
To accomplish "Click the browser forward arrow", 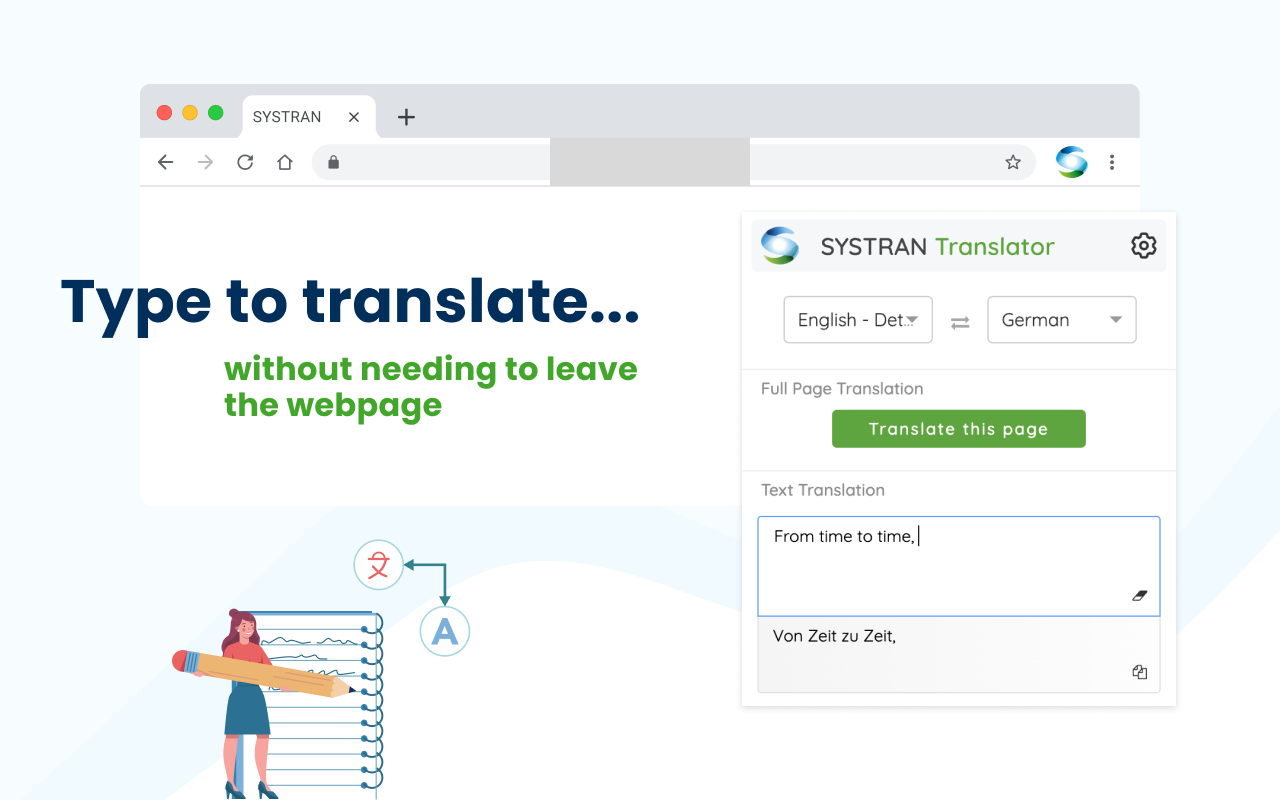I will coord(206,162).
